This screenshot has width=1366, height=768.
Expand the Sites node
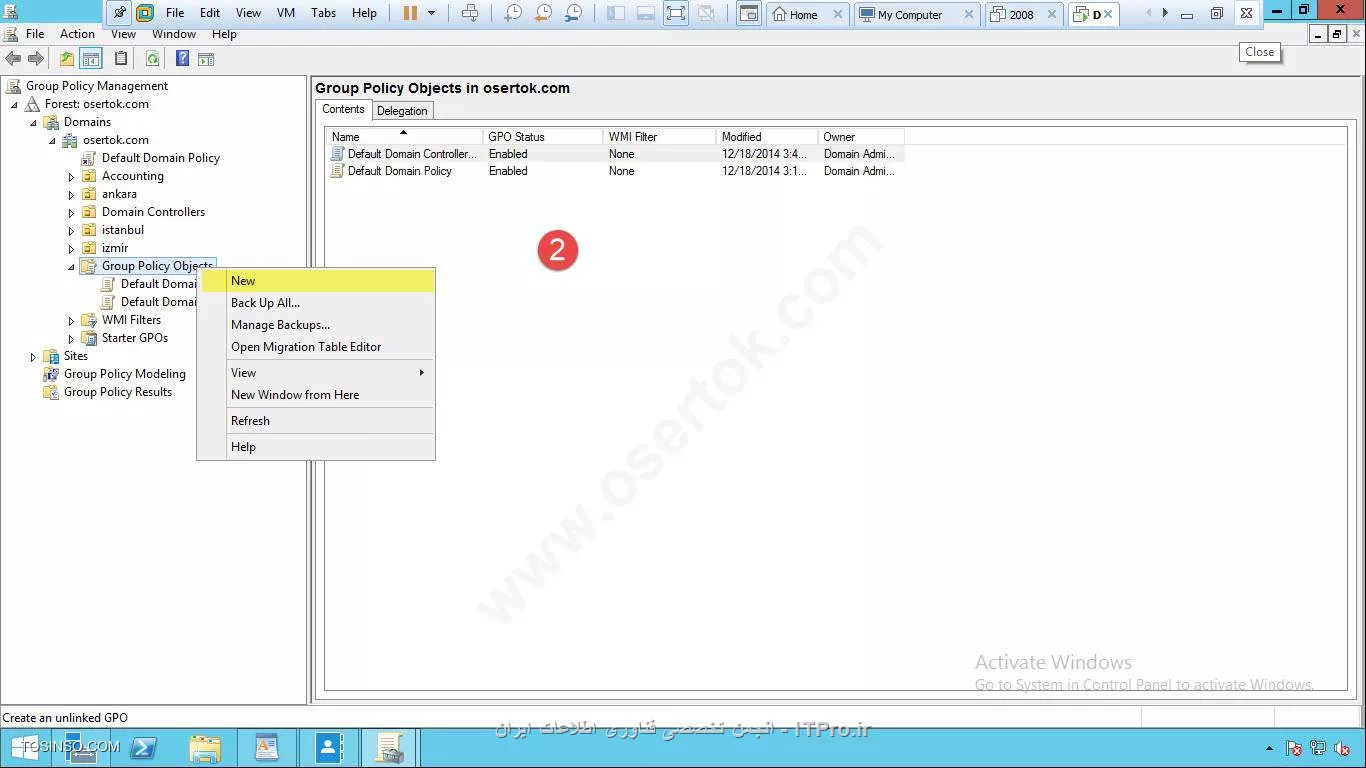pyautogui.click(x=33, y=357)
